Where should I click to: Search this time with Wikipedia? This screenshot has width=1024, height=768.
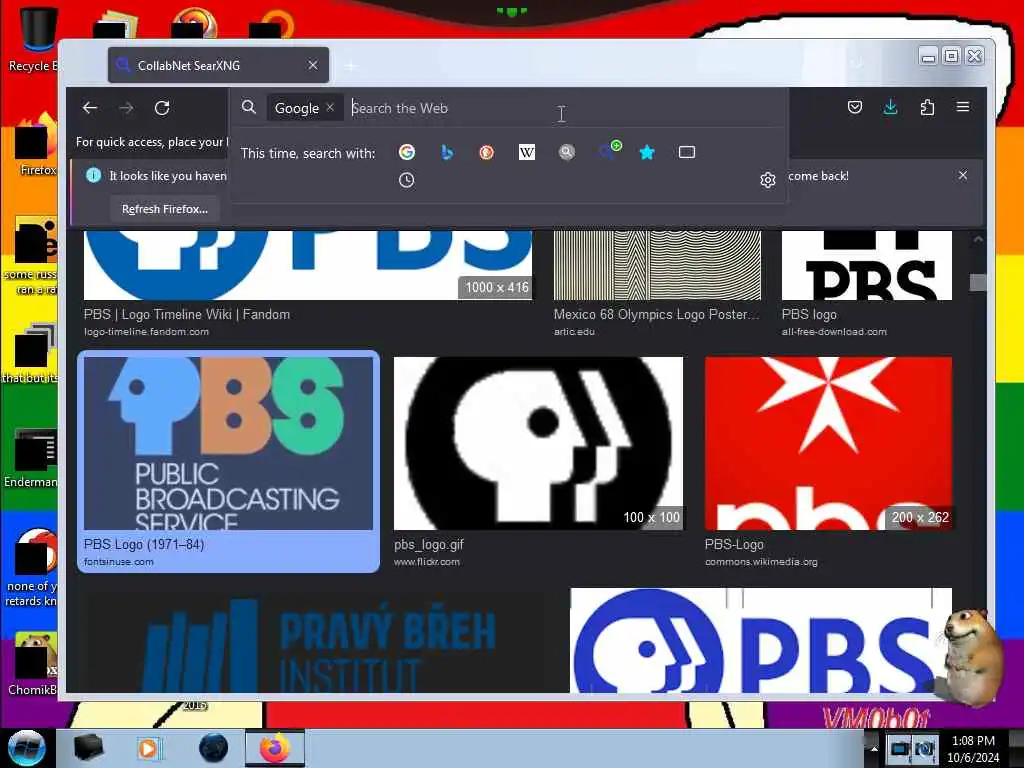(x=526, y=152)
